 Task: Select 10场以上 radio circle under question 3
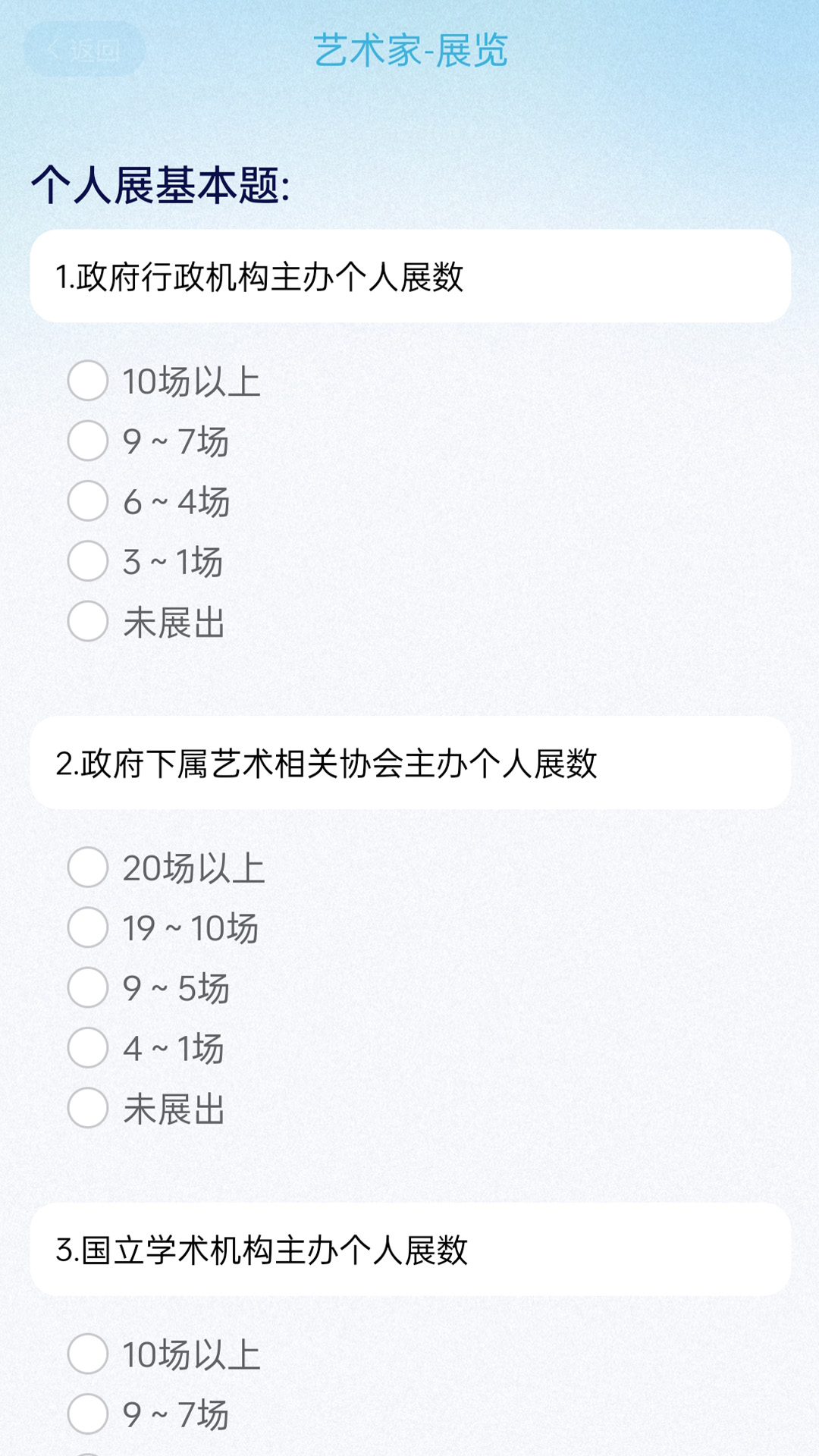pyautogui.click(x=88, y=1354)
